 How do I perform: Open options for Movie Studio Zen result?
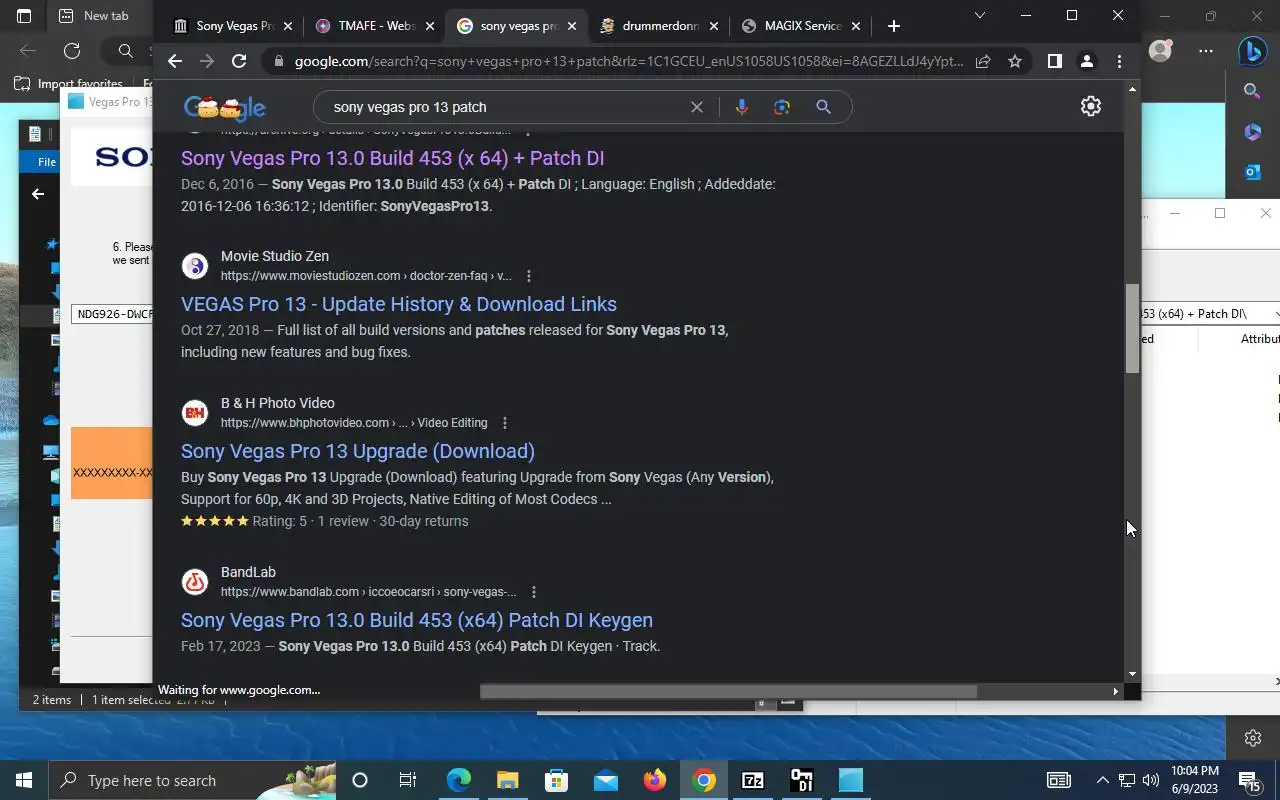(x=529, y=276)
